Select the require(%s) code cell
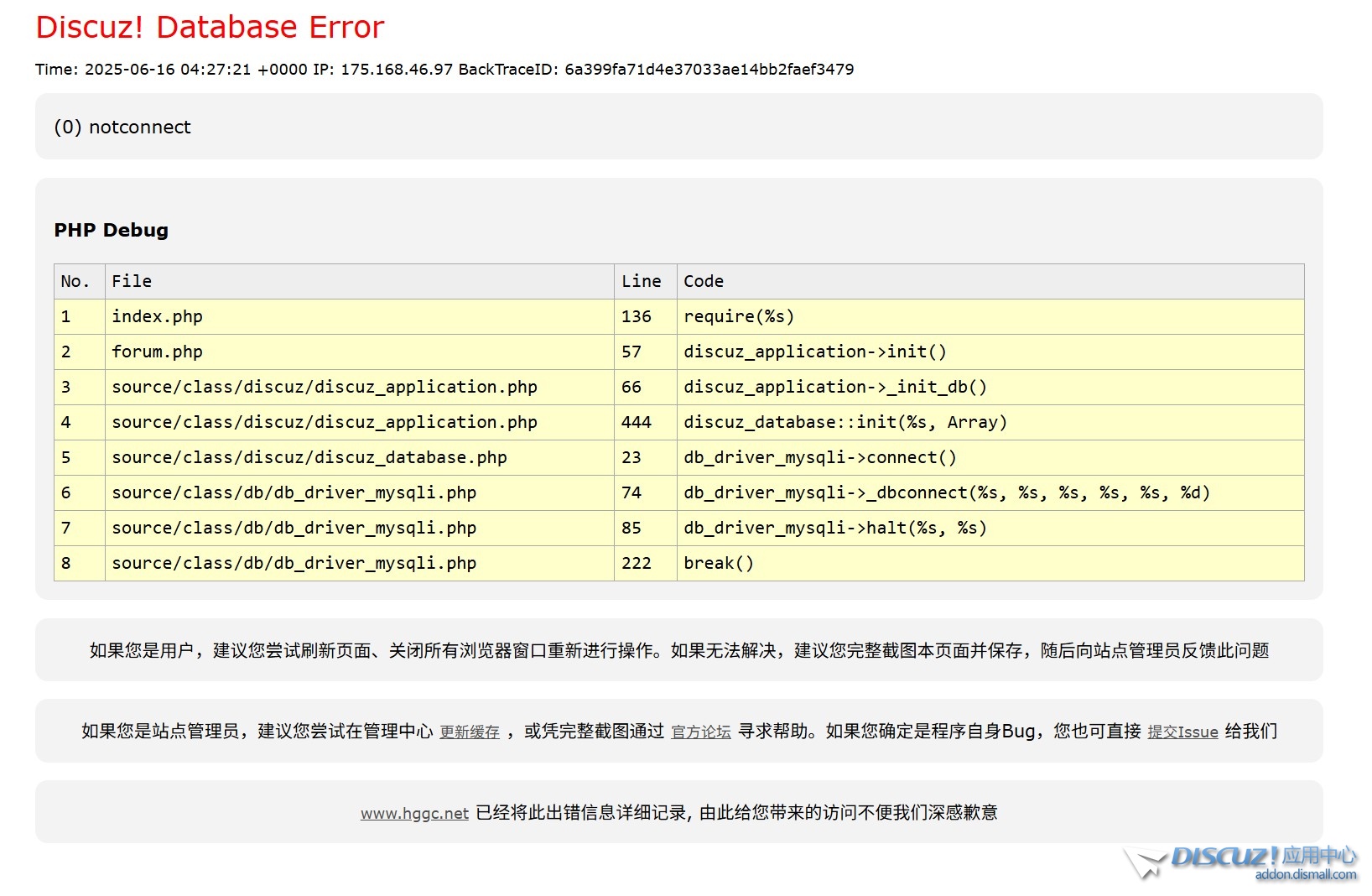This screenshot has height=896, width=1372. pos(738,317)
